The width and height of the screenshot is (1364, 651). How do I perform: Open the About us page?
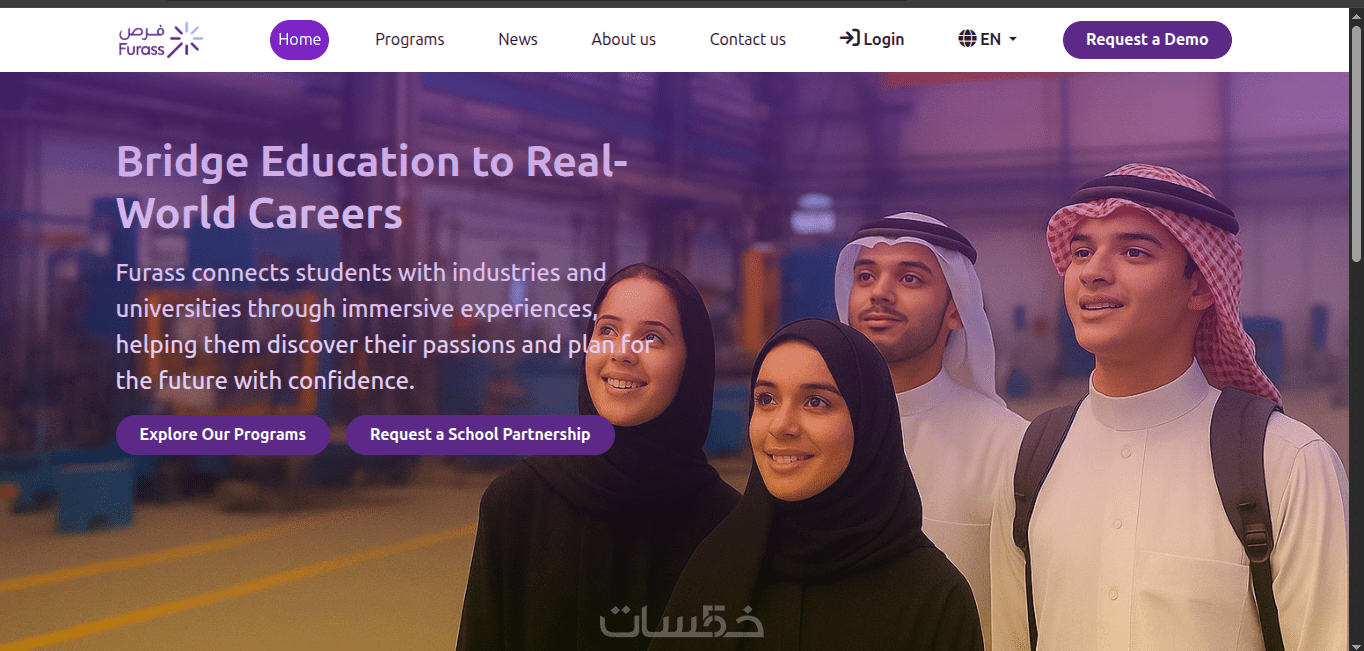pos(623,40)
